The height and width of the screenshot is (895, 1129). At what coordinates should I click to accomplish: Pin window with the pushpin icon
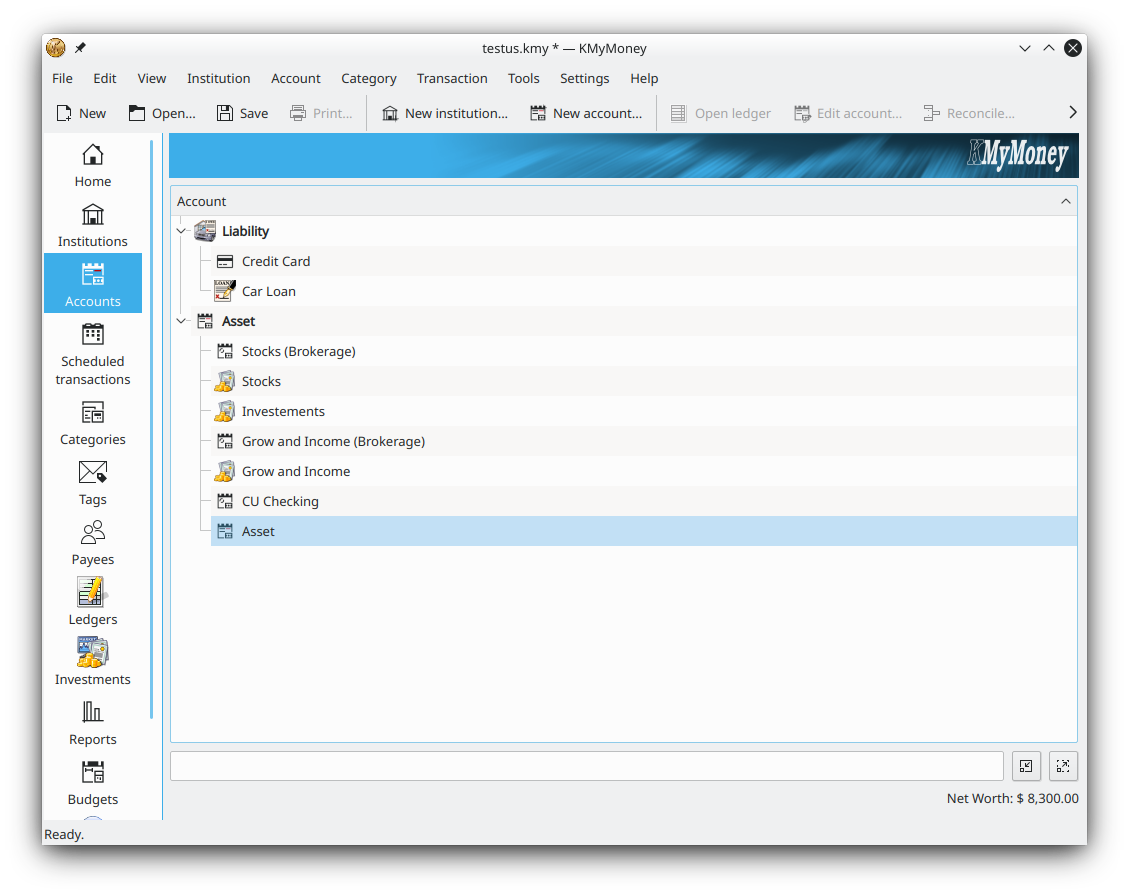pyautogui.click(x=80, y=48)
